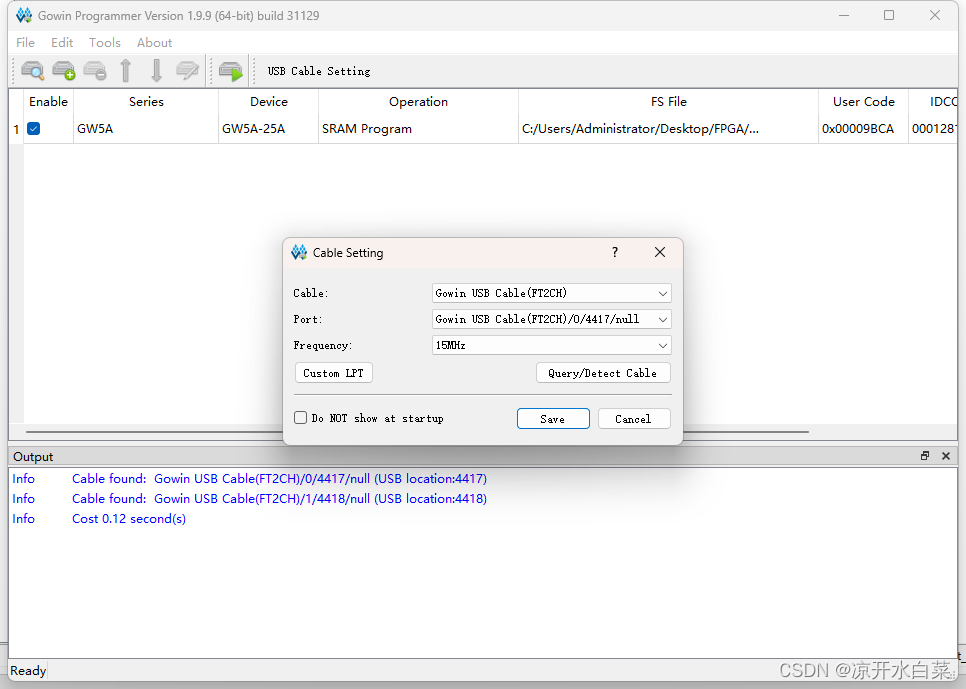
Task: Open the File menu
Action: pyautogui.click(x=25, y=43)
